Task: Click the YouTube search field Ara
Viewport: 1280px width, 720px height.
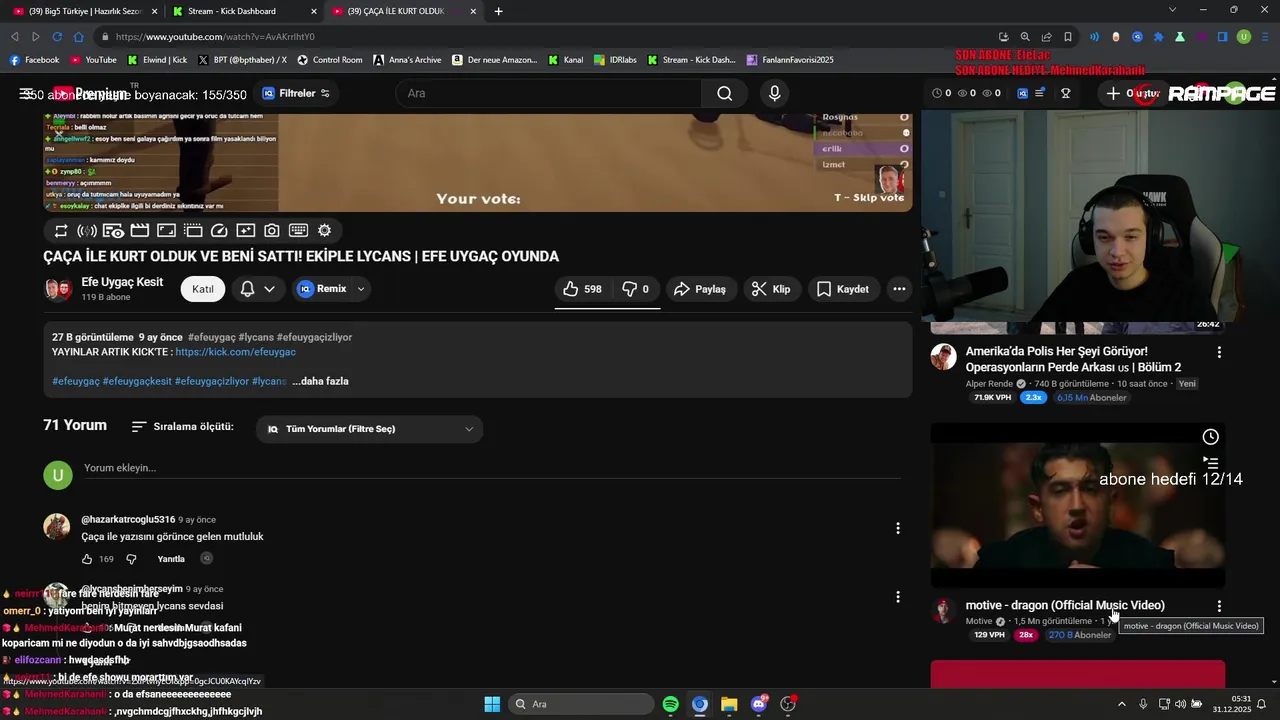Action: pyautogui.click(x=548, y=93)
